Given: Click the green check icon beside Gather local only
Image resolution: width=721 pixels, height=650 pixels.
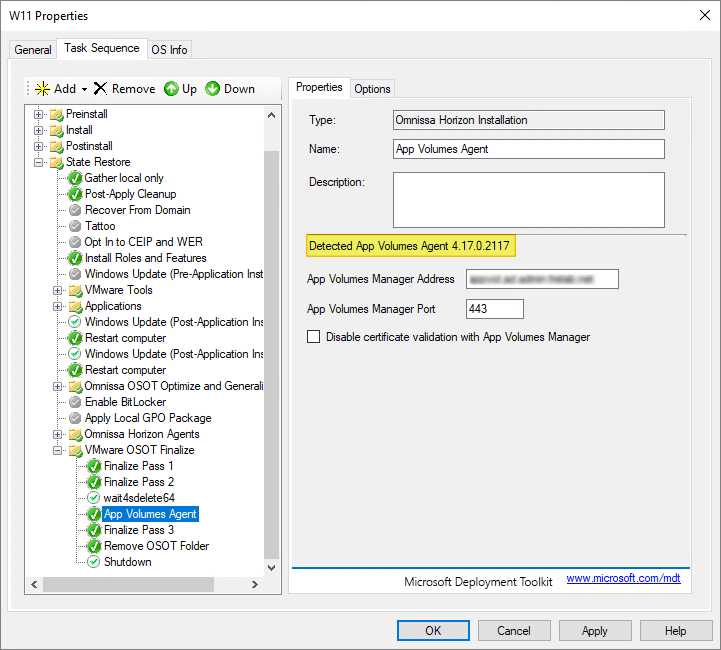Looking at the screenshot, I should click(x=75, y=178).
